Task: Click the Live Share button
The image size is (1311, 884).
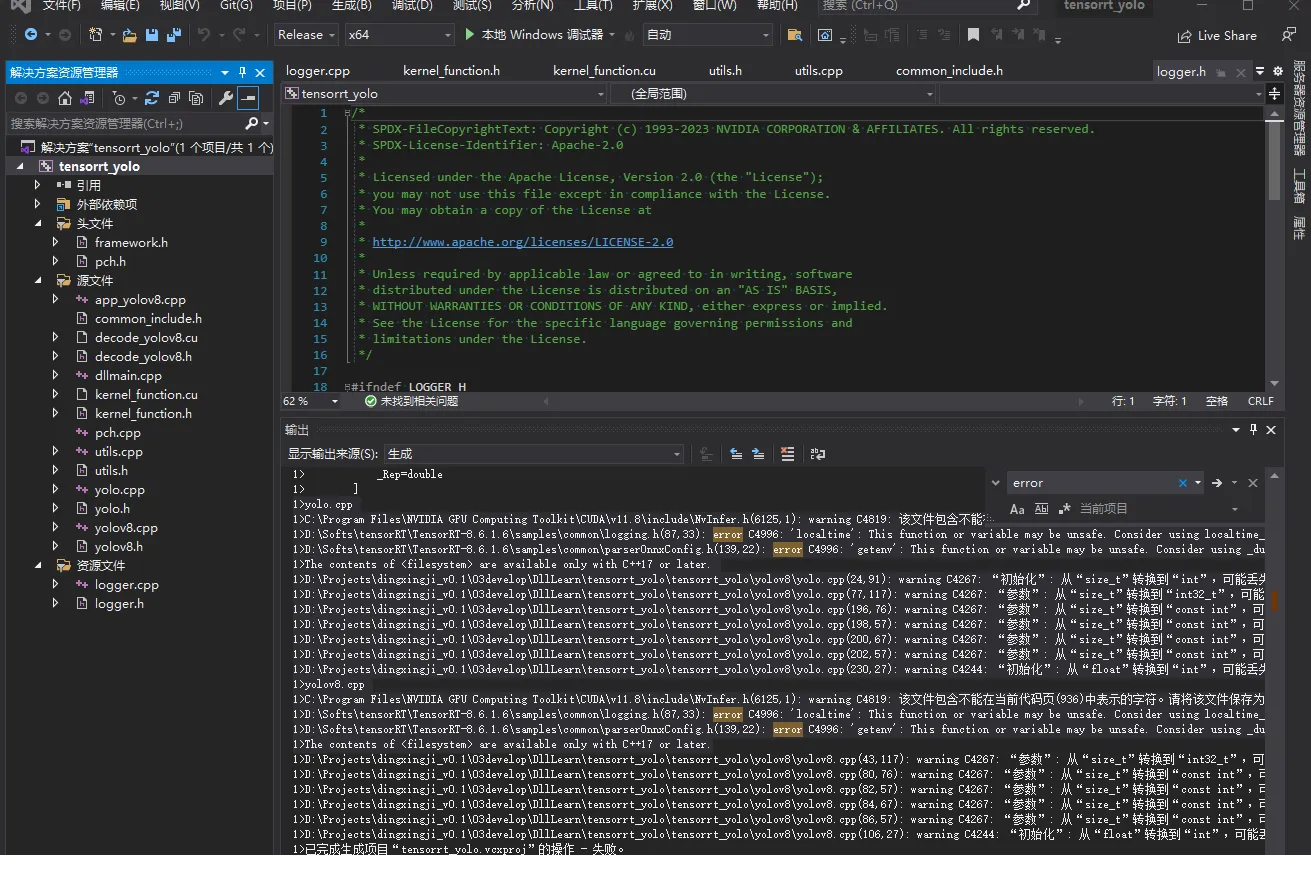Action: [x=1217, y=35]
